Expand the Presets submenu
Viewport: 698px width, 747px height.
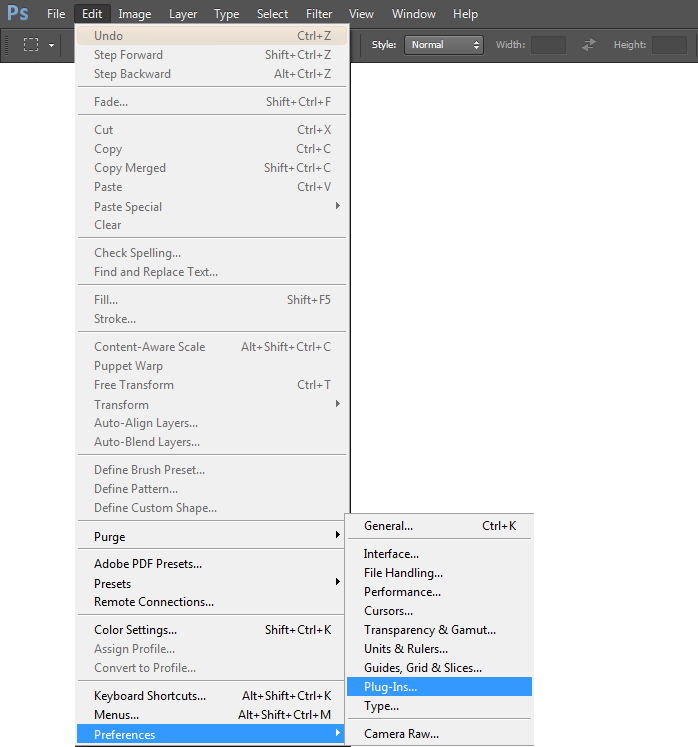(211, 583)
